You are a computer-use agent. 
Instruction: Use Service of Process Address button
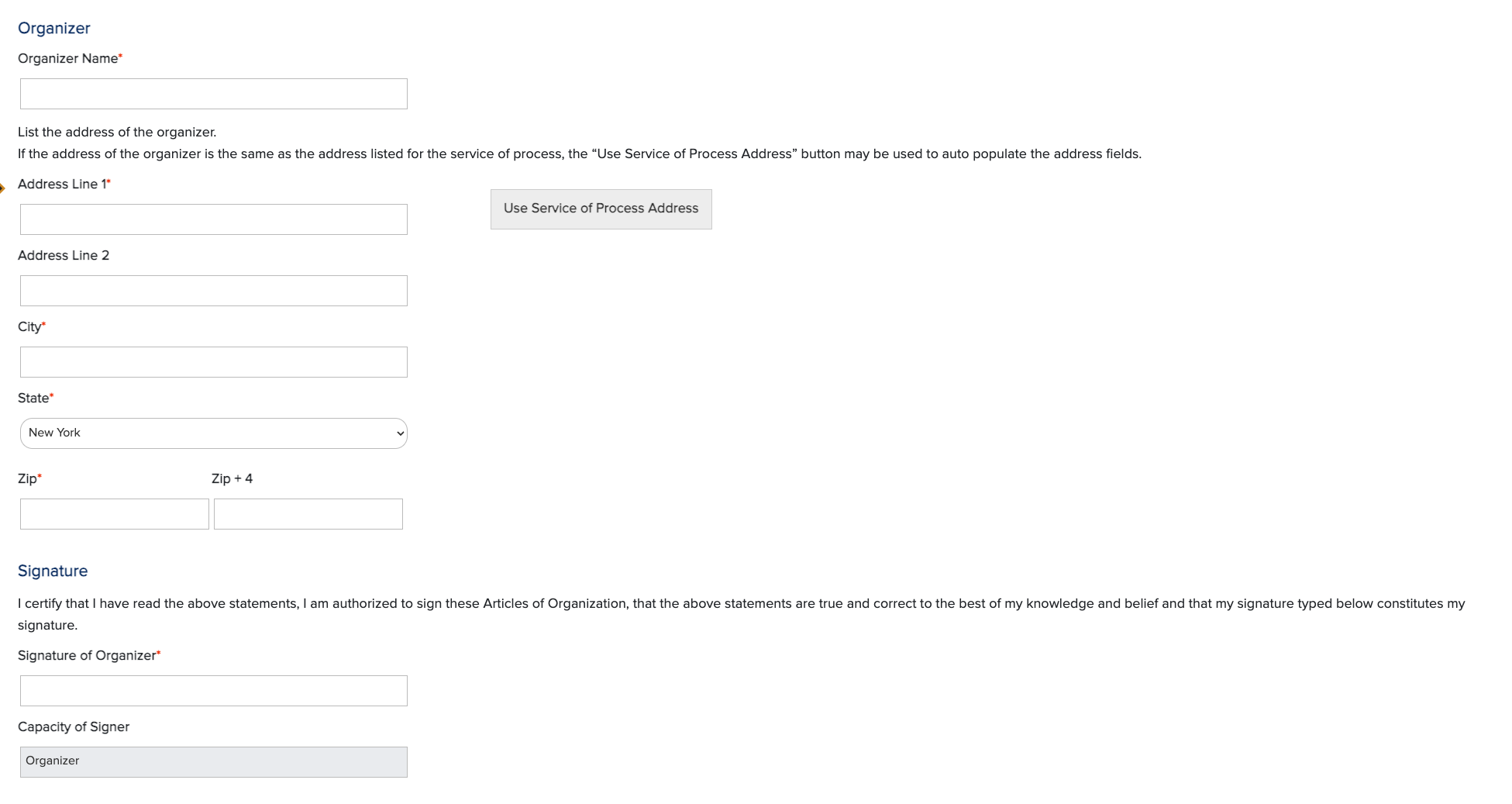click(601, 209)
